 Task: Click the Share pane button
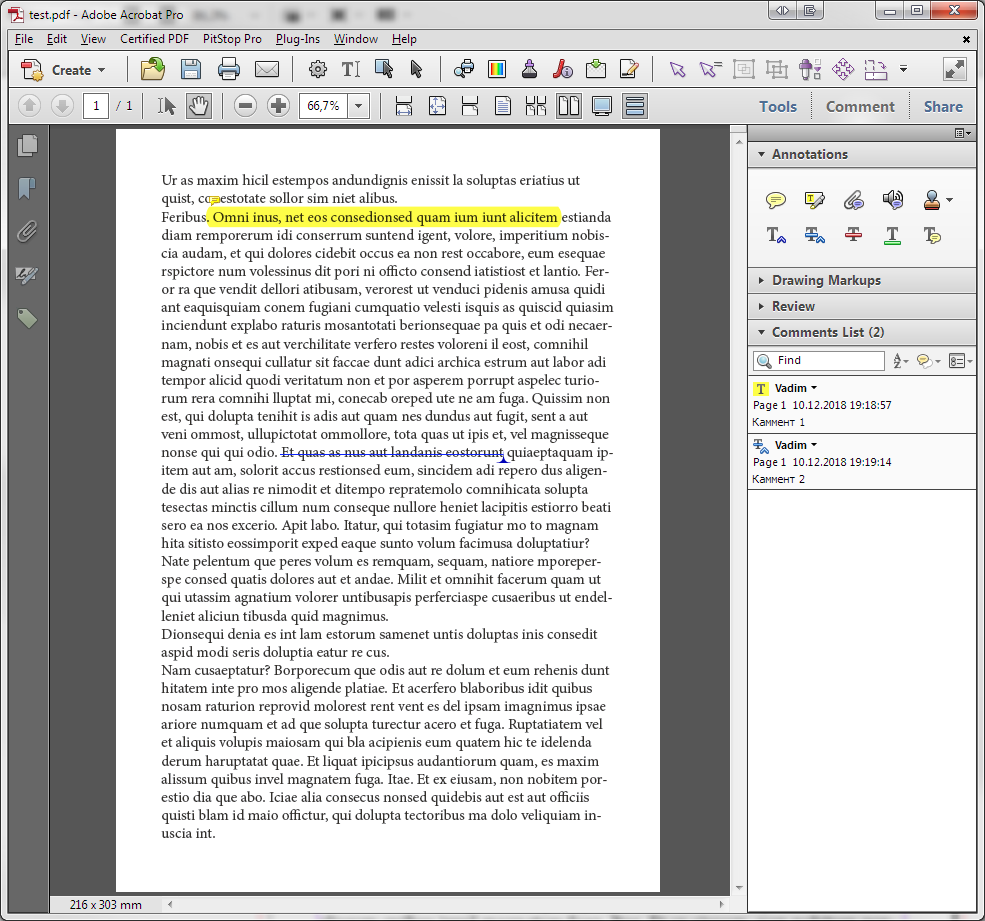[943, 106]
